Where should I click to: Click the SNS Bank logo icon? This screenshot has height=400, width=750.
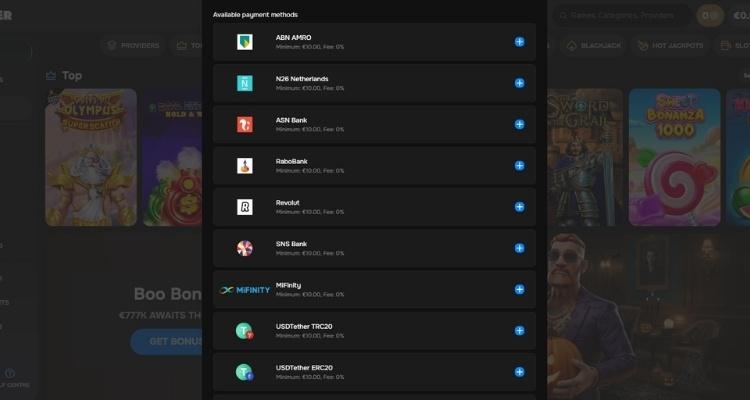pos(244,248)
